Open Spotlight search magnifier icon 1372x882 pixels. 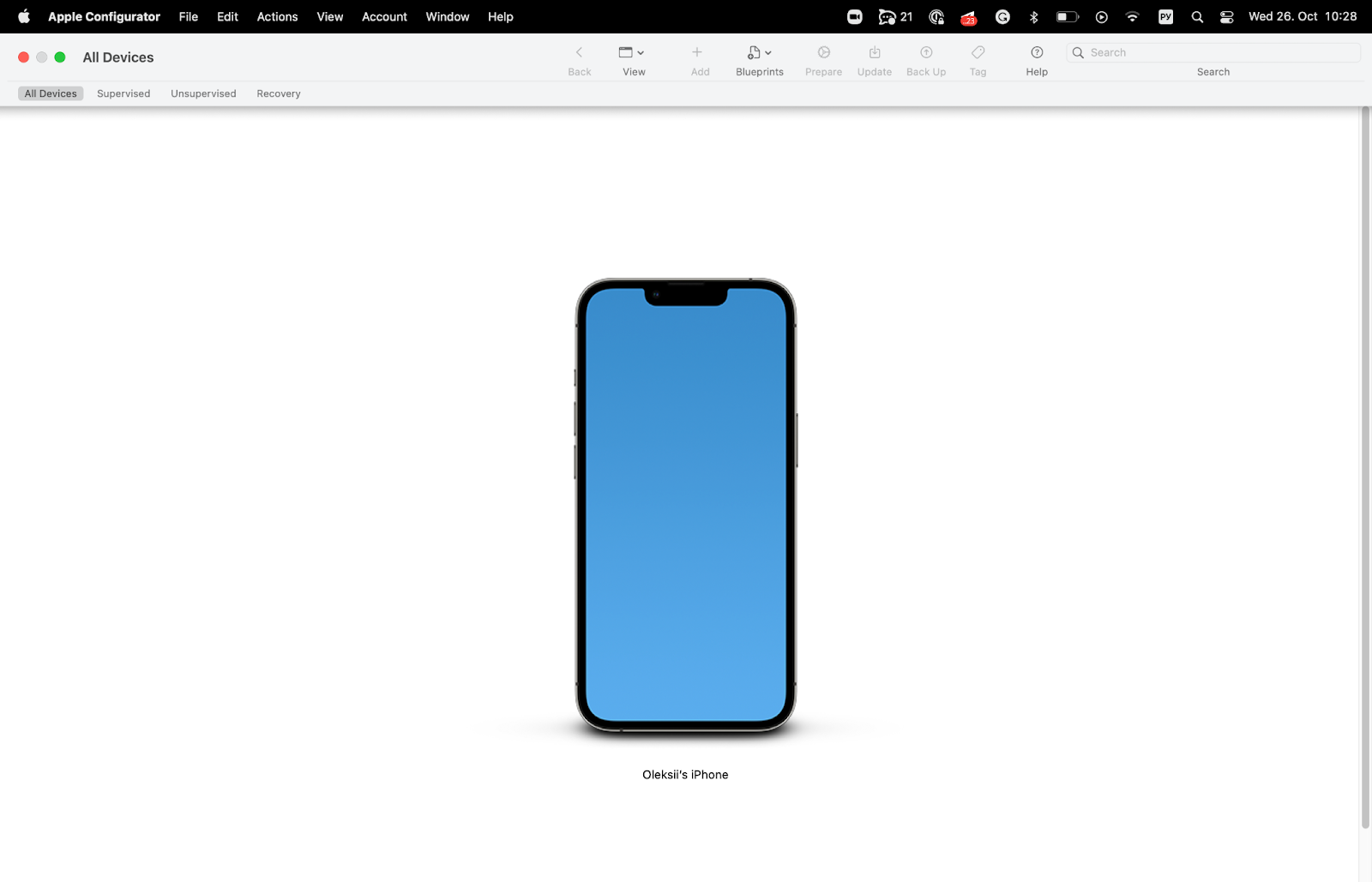click(x=1197, y=16)
